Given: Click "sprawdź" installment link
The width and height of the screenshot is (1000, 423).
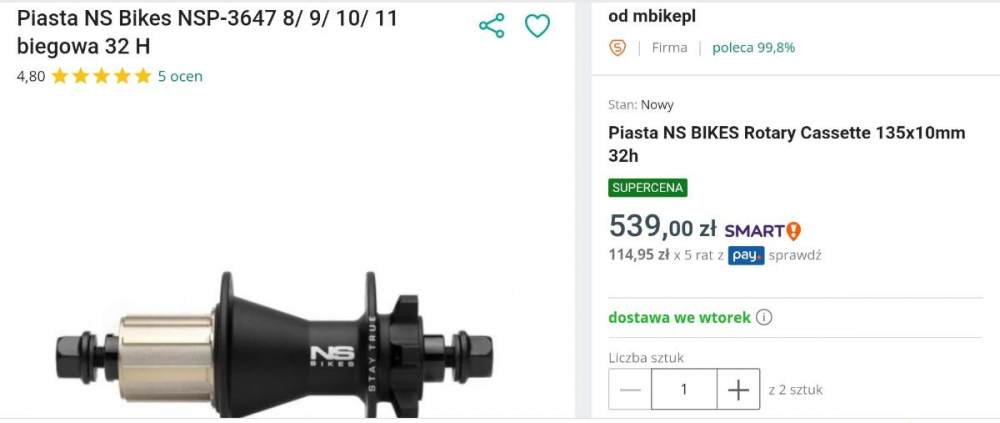Looking at the screenshot, I should pyautogui.click(x=795, y=255).
